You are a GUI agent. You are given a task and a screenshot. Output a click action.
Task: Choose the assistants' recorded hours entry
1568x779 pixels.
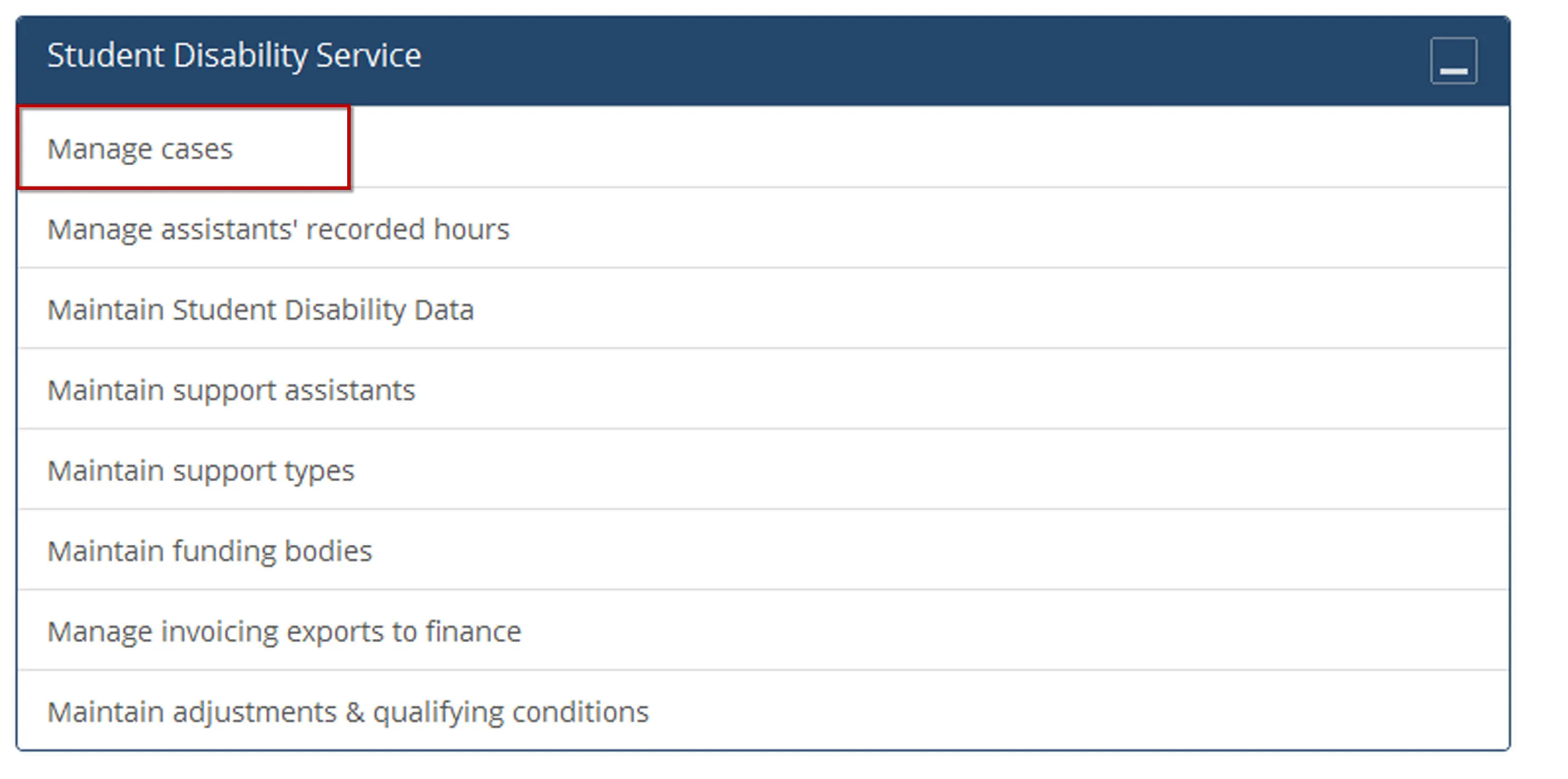tap(278, 229)
